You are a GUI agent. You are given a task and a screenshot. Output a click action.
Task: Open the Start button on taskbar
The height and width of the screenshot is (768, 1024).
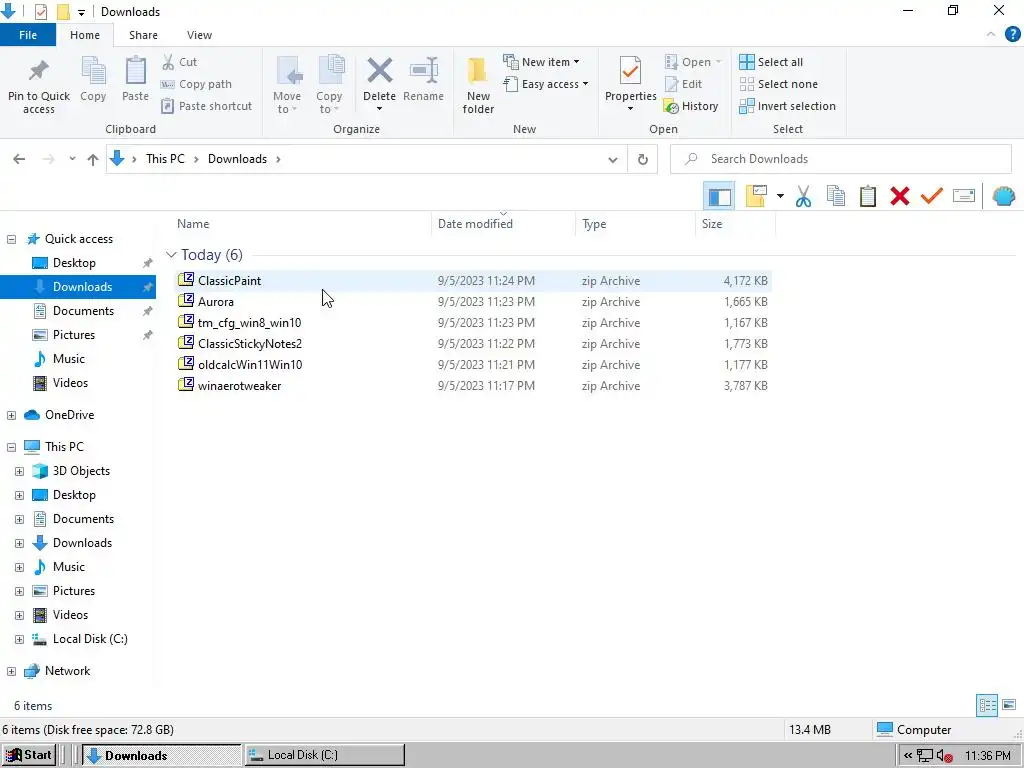(x=29, y=756)
